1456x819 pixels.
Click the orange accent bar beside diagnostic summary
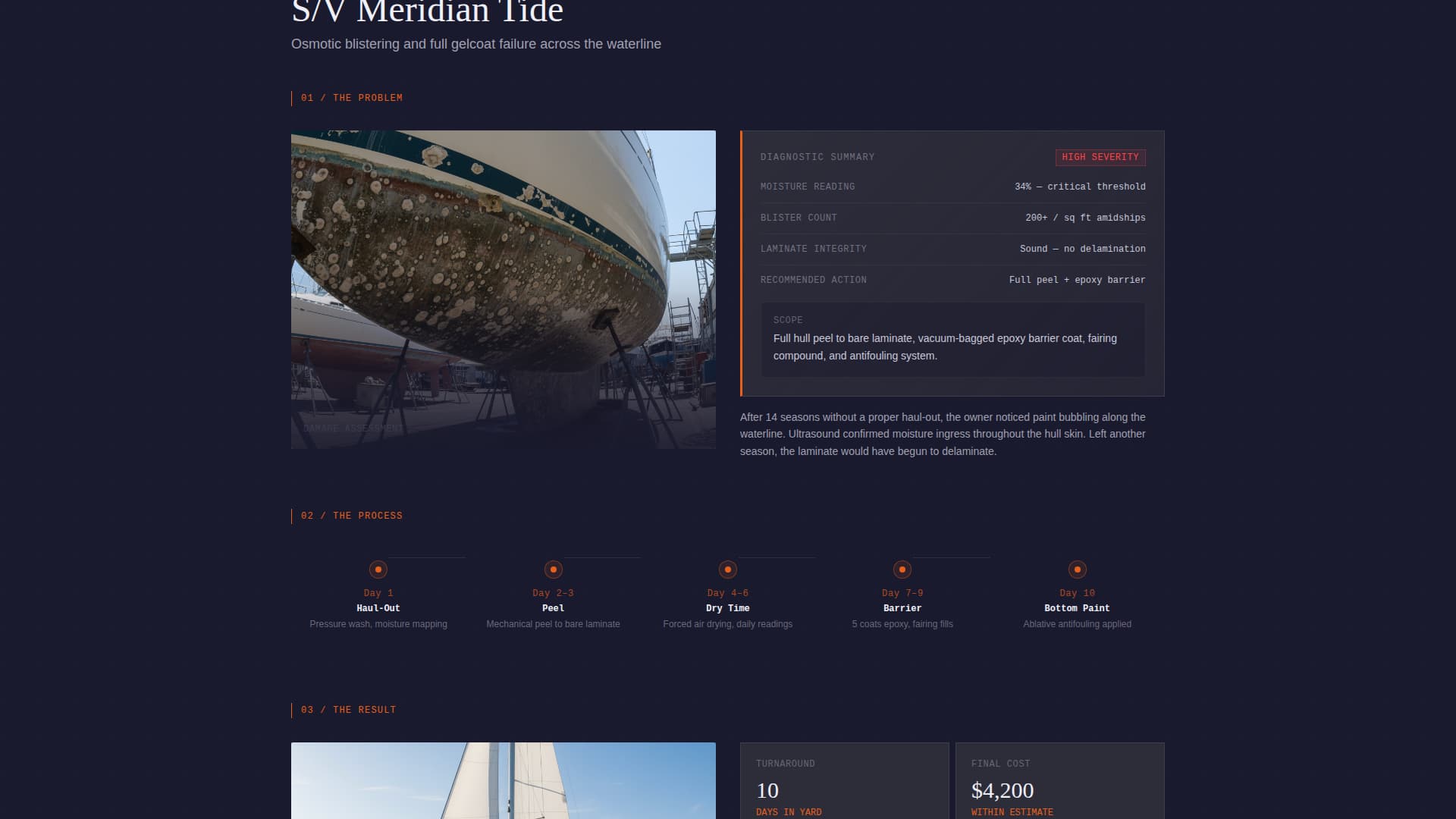(742, 263)
